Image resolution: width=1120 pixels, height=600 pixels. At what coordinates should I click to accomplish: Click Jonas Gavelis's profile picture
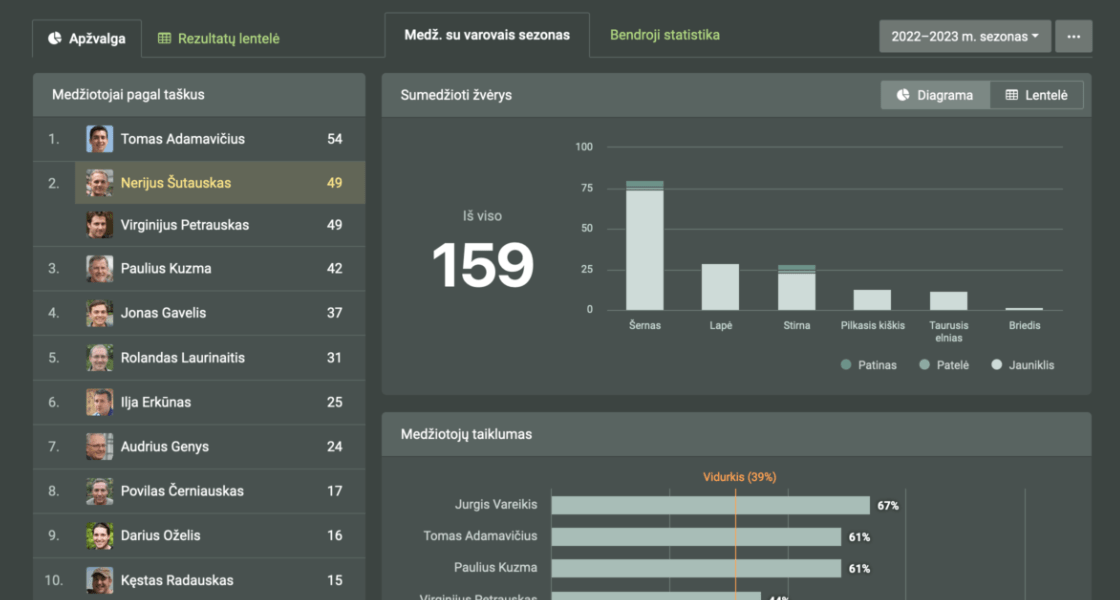99,313
